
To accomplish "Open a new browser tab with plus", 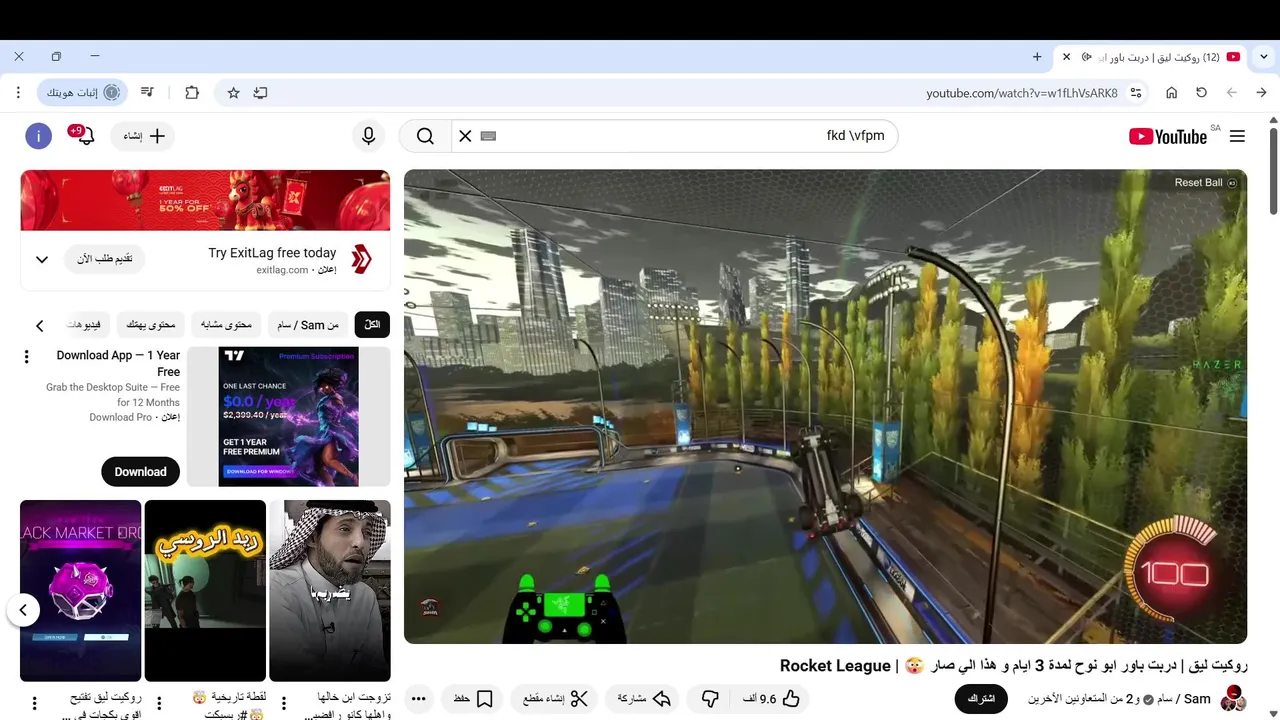I will tap(1037, 57).
